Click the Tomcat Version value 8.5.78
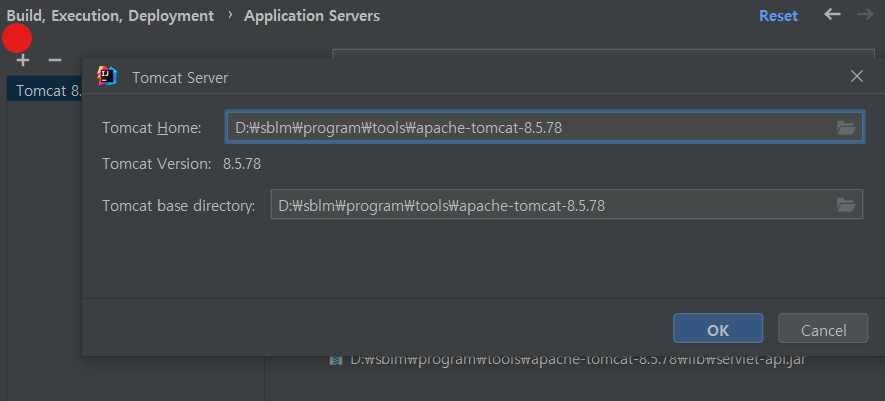Image resolution: width=885 pixels, height=401 pixels. tap(242, 164)
